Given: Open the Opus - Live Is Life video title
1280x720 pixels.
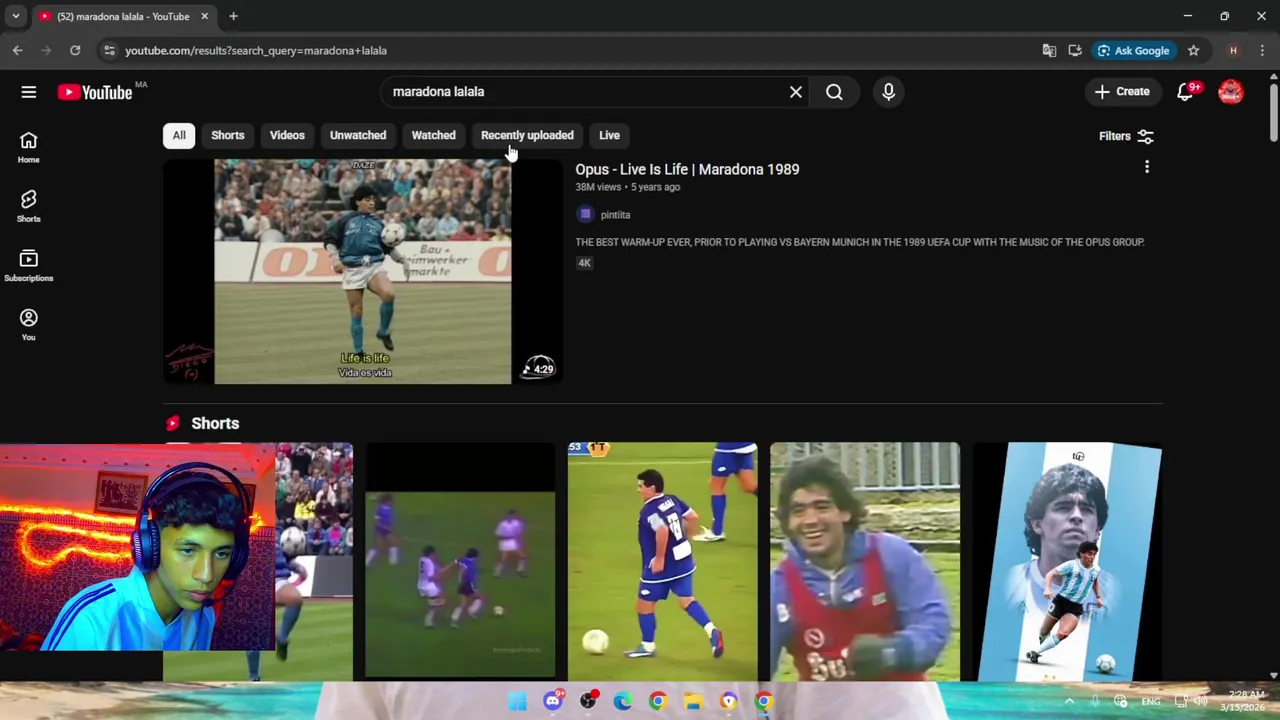Looking at the screenshot, I should point(687,169).
